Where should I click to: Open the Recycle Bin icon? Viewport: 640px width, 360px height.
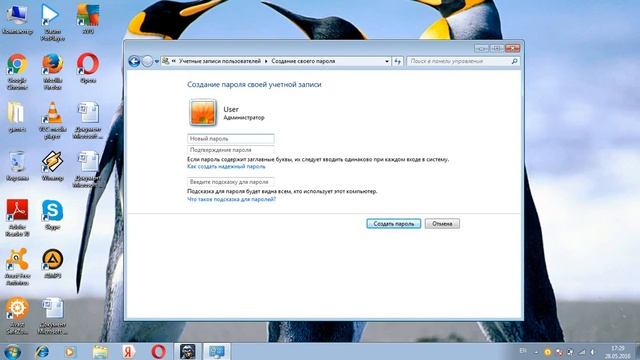17,166
